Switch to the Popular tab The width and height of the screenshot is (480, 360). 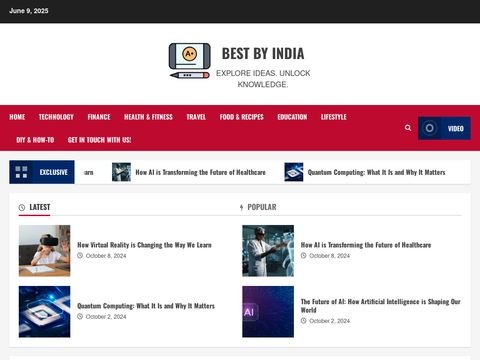[x=258, y=207]
